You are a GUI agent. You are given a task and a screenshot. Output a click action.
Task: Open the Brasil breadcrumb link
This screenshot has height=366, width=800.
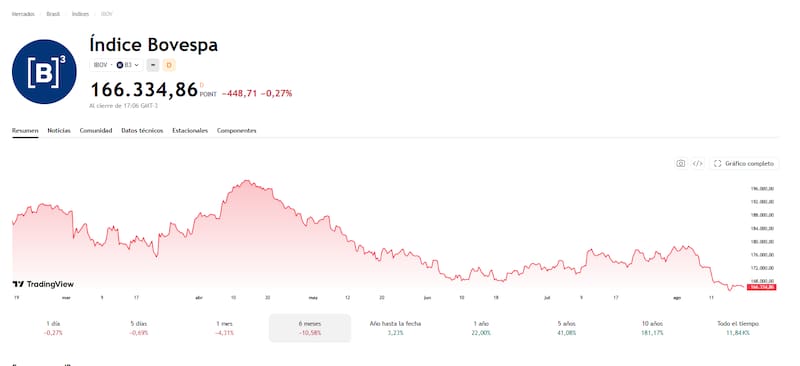coord(53,14)
